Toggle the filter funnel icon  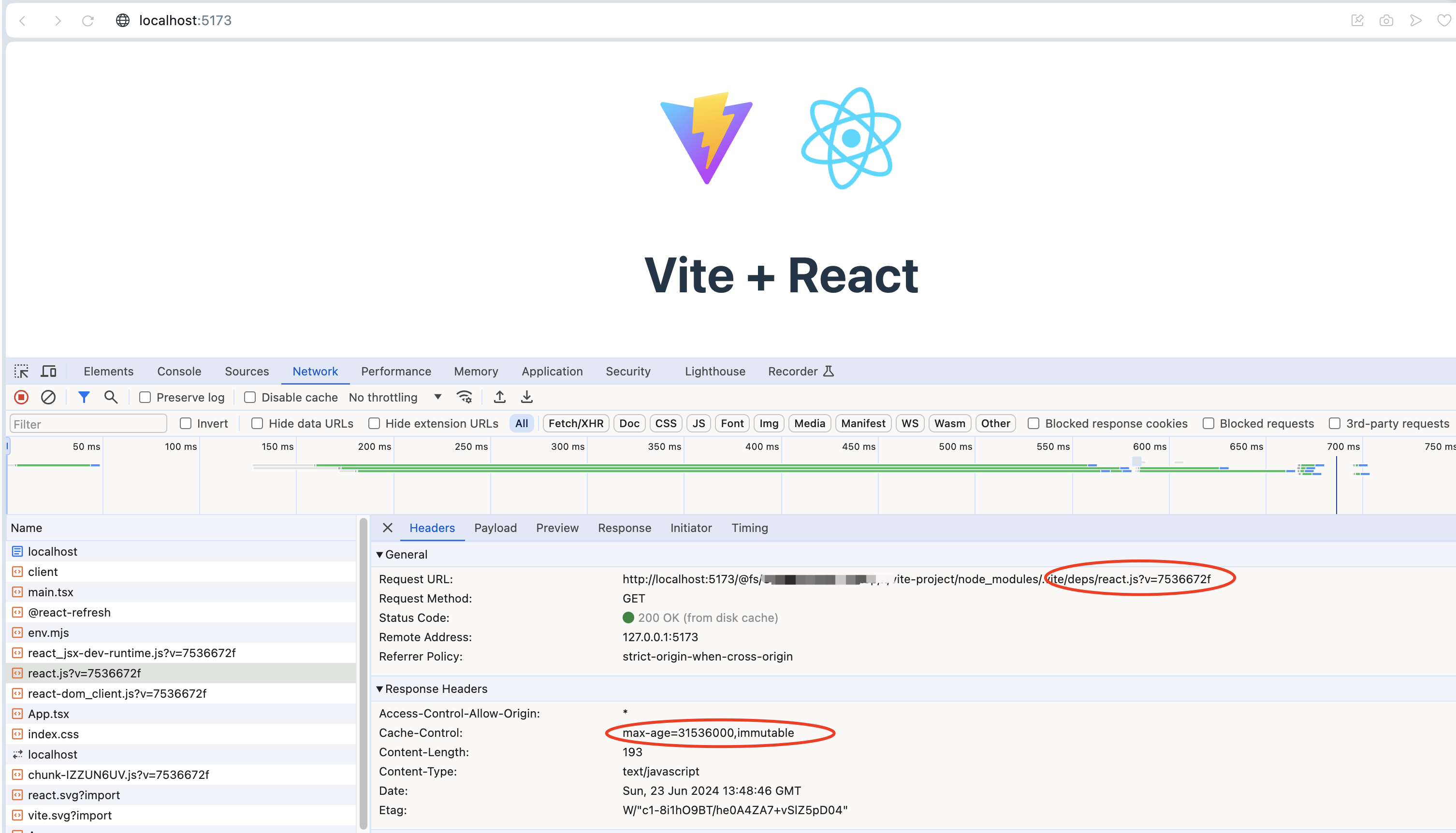(84, 397)
